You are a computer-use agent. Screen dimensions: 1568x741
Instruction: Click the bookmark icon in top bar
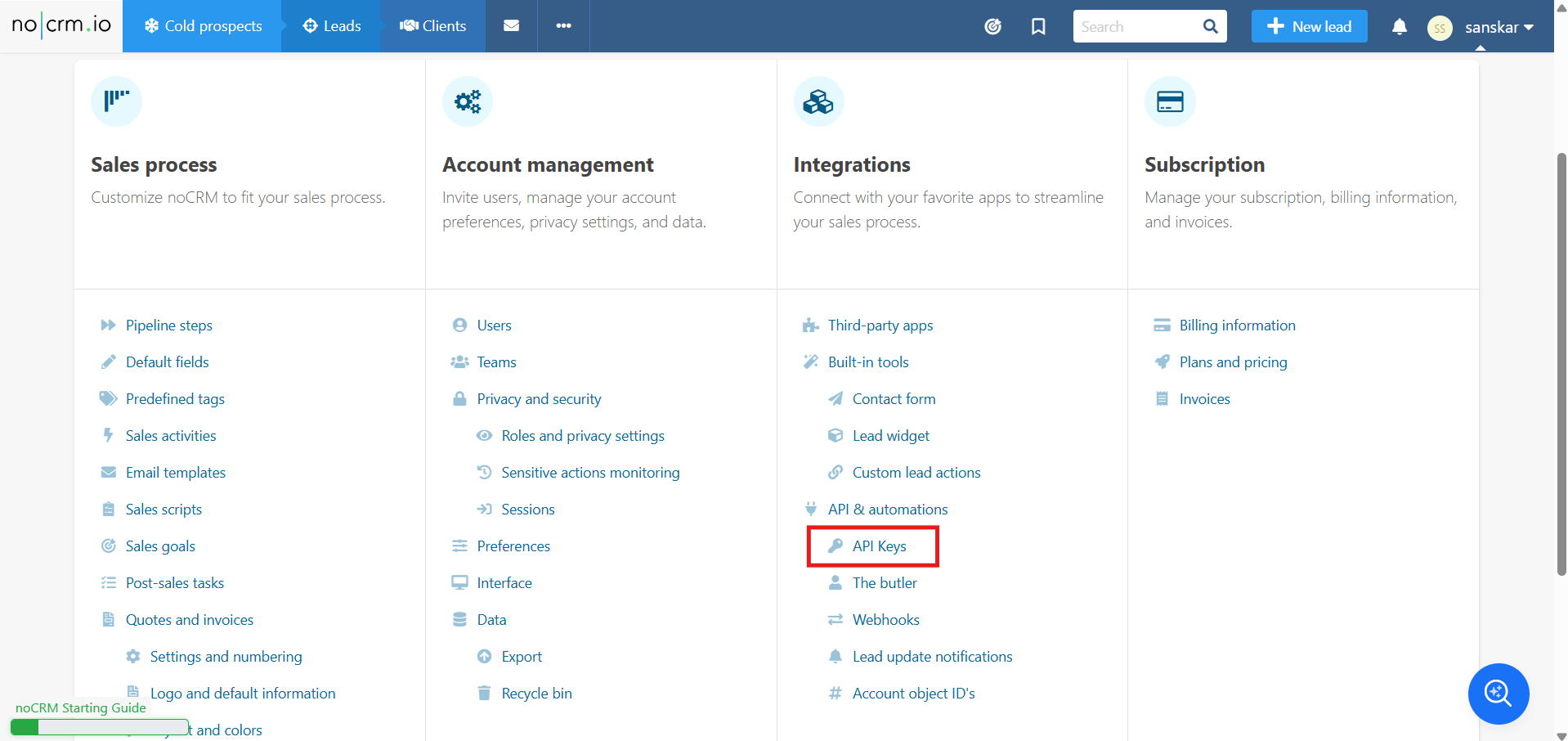[1038, 27]
